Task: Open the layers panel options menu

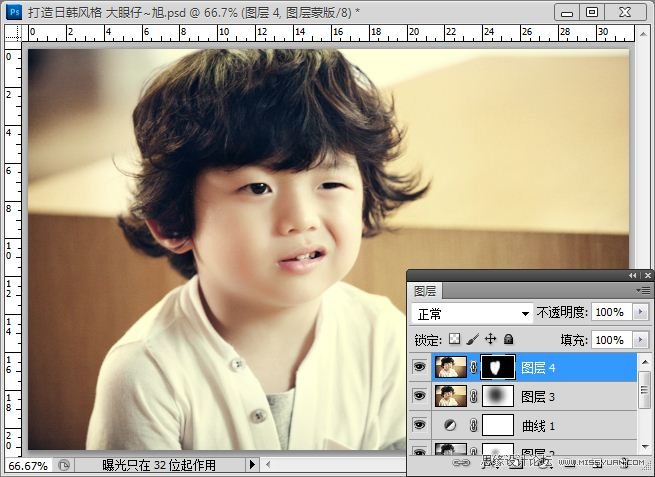Action: pyautogui.click(x=644, y=290)
